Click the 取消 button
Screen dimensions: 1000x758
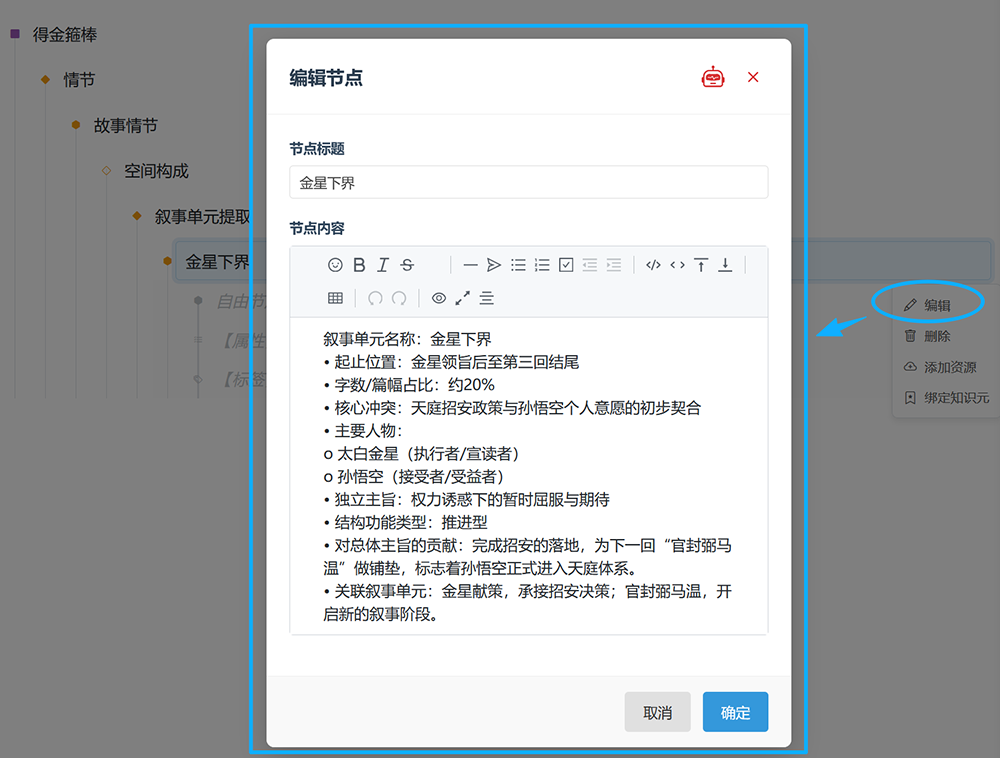pos(658,712)
